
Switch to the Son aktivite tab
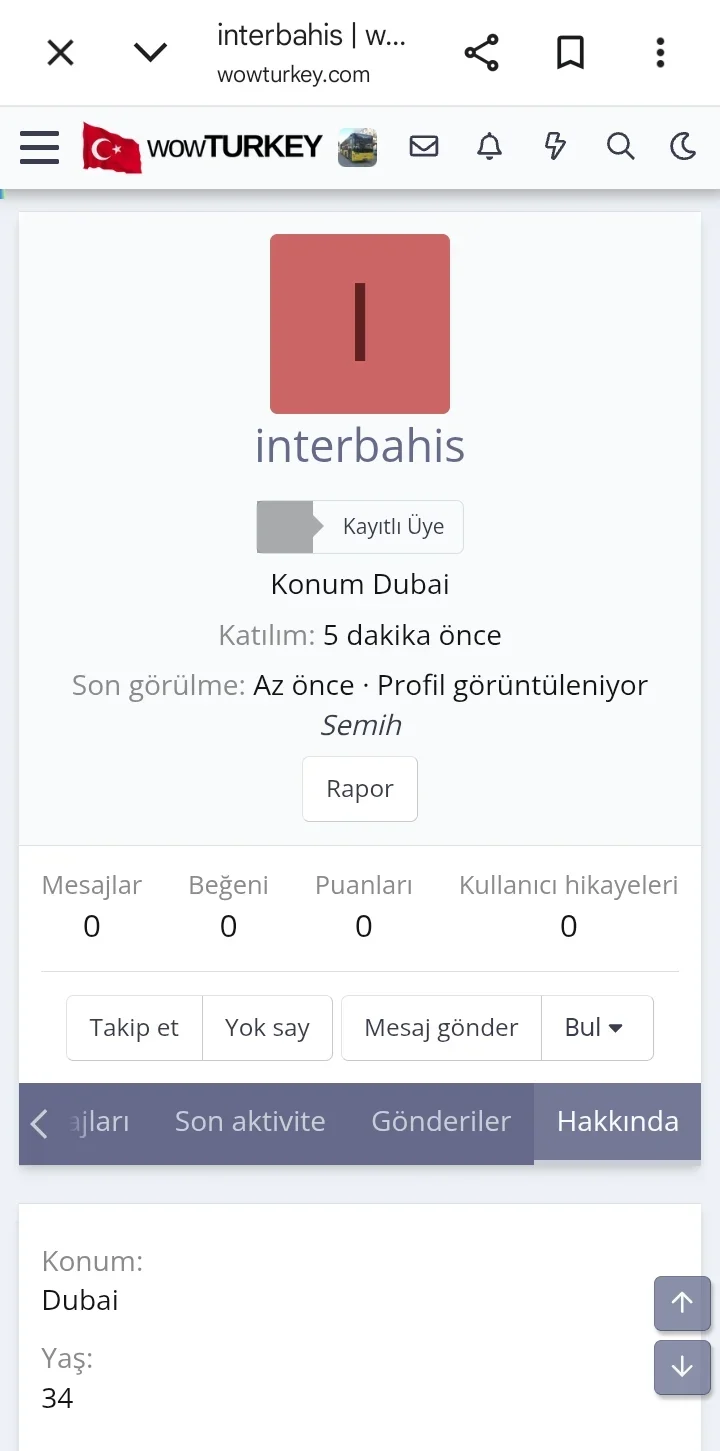(250, 1122)
